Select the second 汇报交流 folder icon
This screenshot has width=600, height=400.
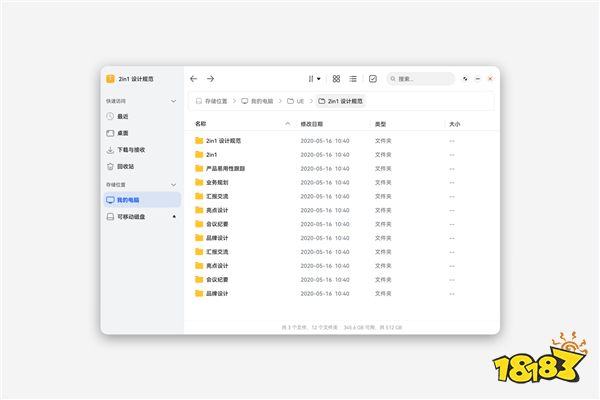point(199,252)
